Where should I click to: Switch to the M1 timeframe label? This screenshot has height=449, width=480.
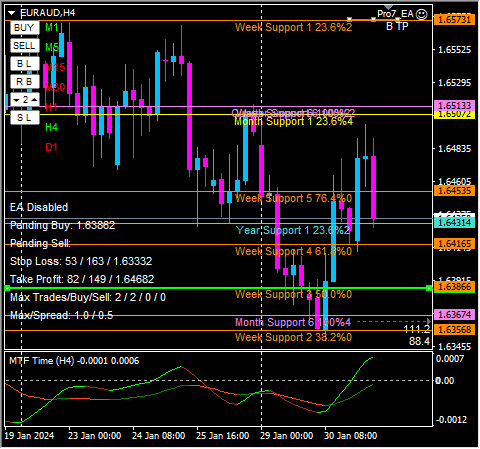(x=52, y=27)
